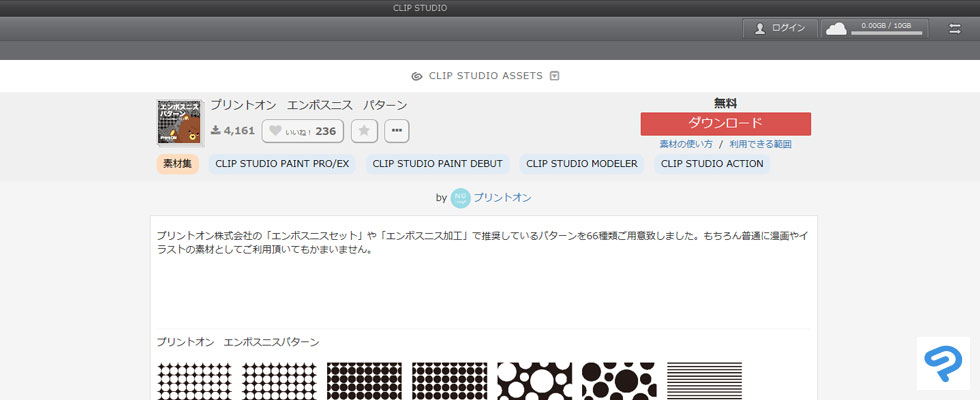Open the author プリントオン profile link
Viewport: 980px width, 400px height.
pos(502,198)
